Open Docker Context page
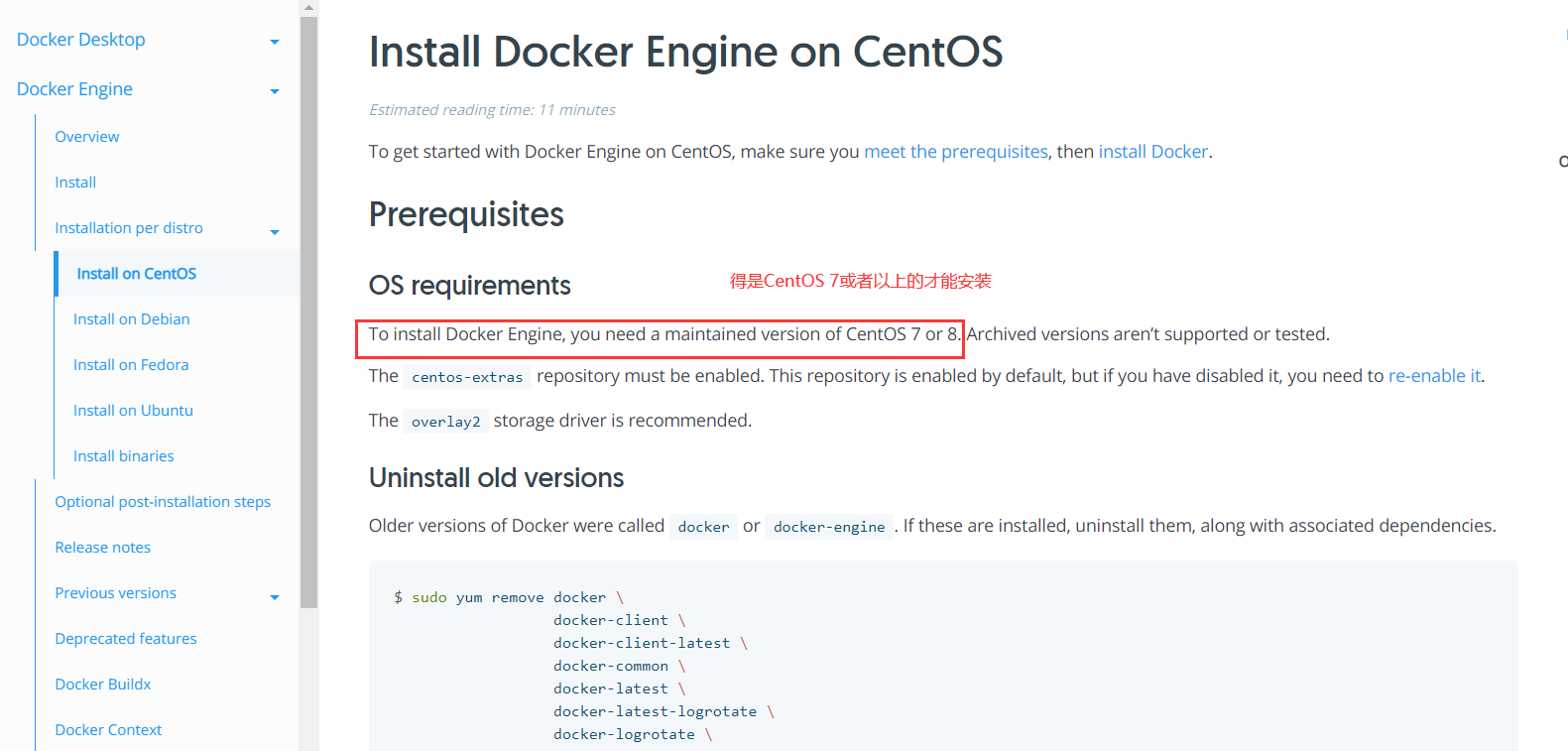 click(x=108, y=730)
